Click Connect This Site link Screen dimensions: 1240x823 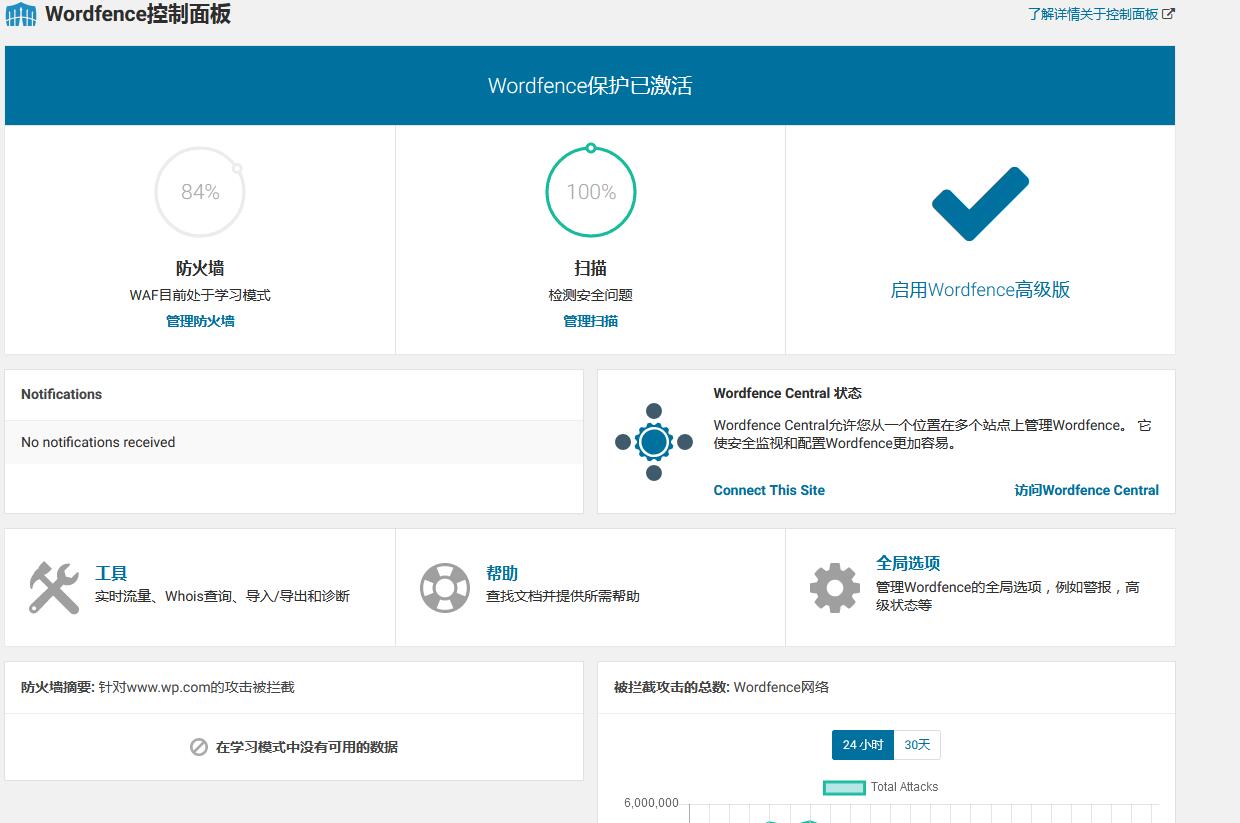(x=769, y=490)
